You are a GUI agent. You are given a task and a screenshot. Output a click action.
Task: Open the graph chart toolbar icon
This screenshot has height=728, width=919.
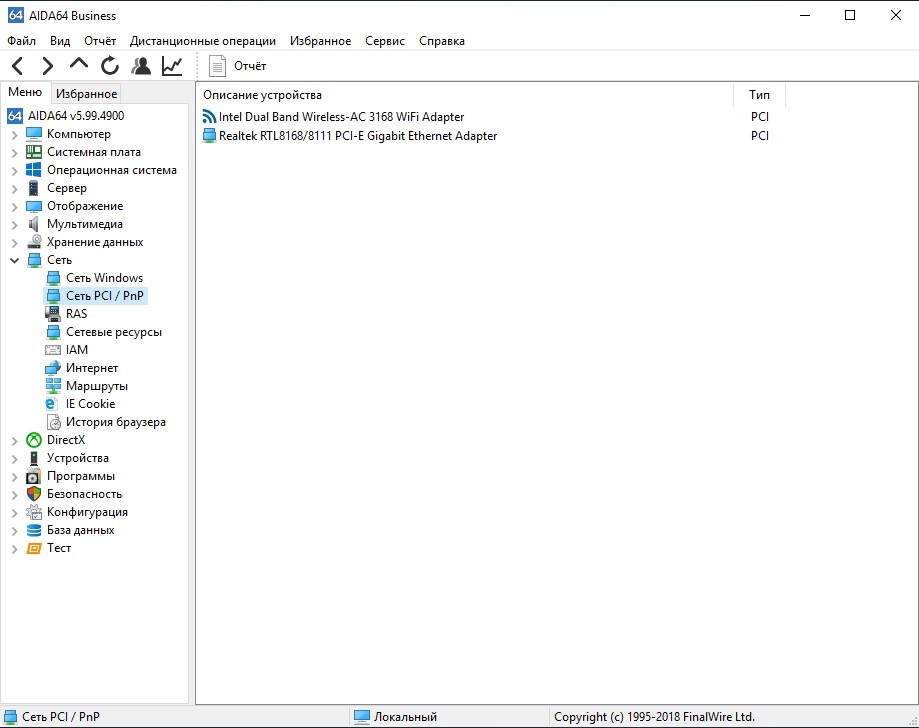click(172, 66)
